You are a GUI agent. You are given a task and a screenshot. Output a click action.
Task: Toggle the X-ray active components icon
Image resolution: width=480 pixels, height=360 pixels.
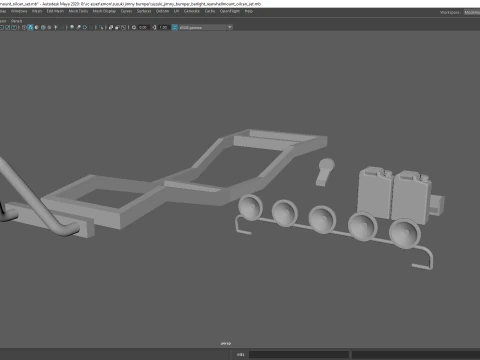[x=117, y=27]
